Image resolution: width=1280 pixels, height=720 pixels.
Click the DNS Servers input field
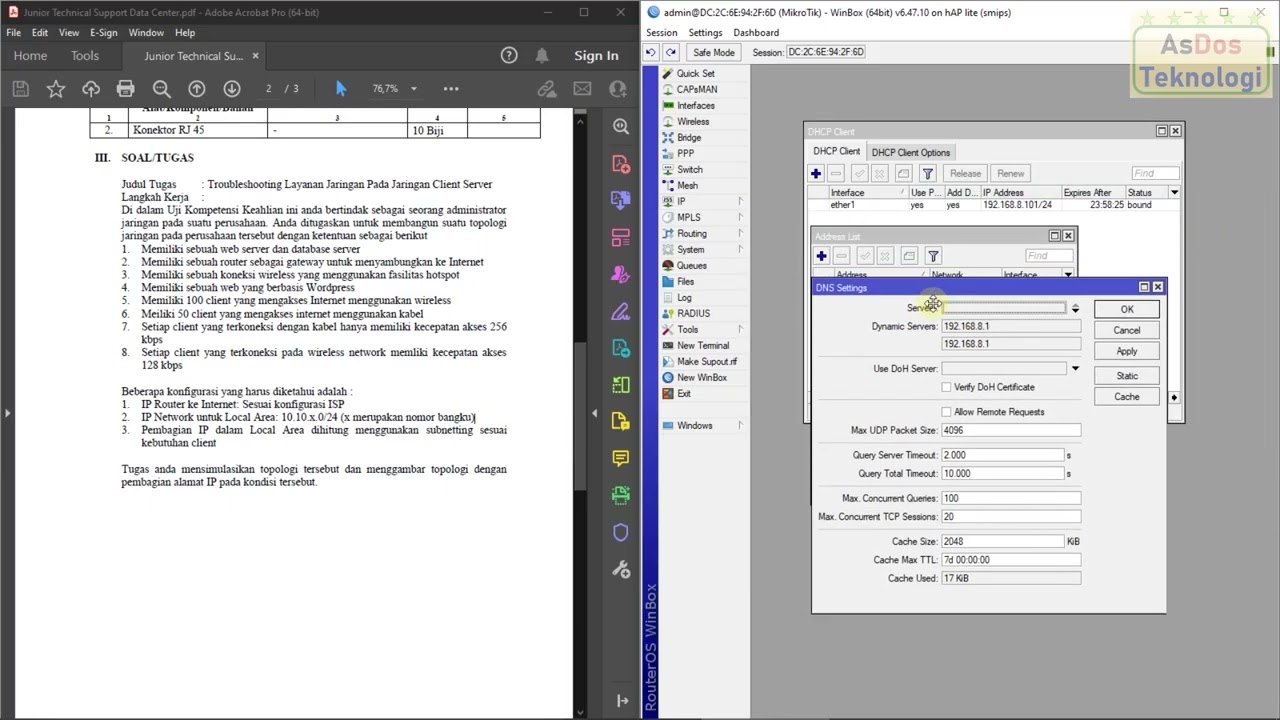1004,308
